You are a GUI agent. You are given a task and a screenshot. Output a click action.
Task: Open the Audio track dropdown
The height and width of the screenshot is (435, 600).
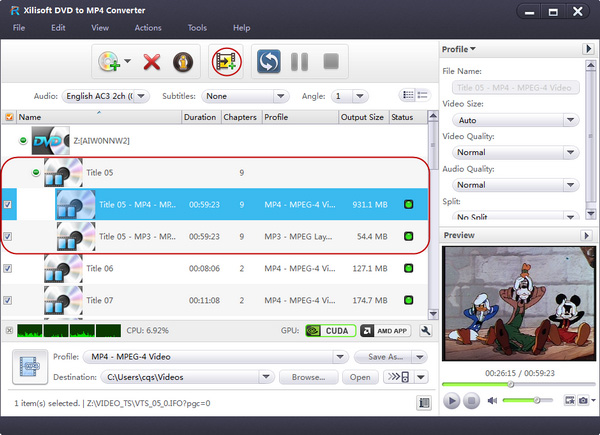106,96
